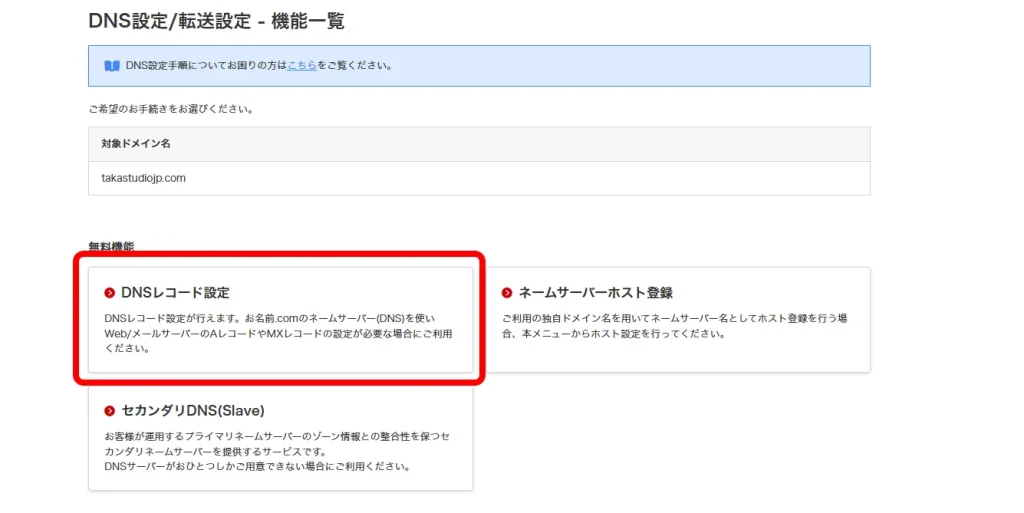
Task: Click the ネームサーバーホスト登録 card description text
Action: (x=675, y=326)
